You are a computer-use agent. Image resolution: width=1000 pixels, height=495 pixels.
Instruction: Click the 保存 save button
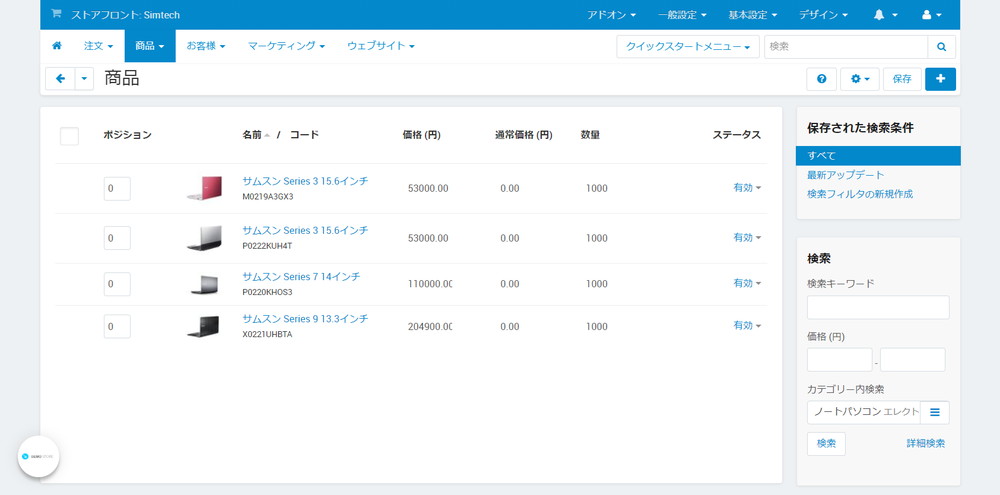902,79
